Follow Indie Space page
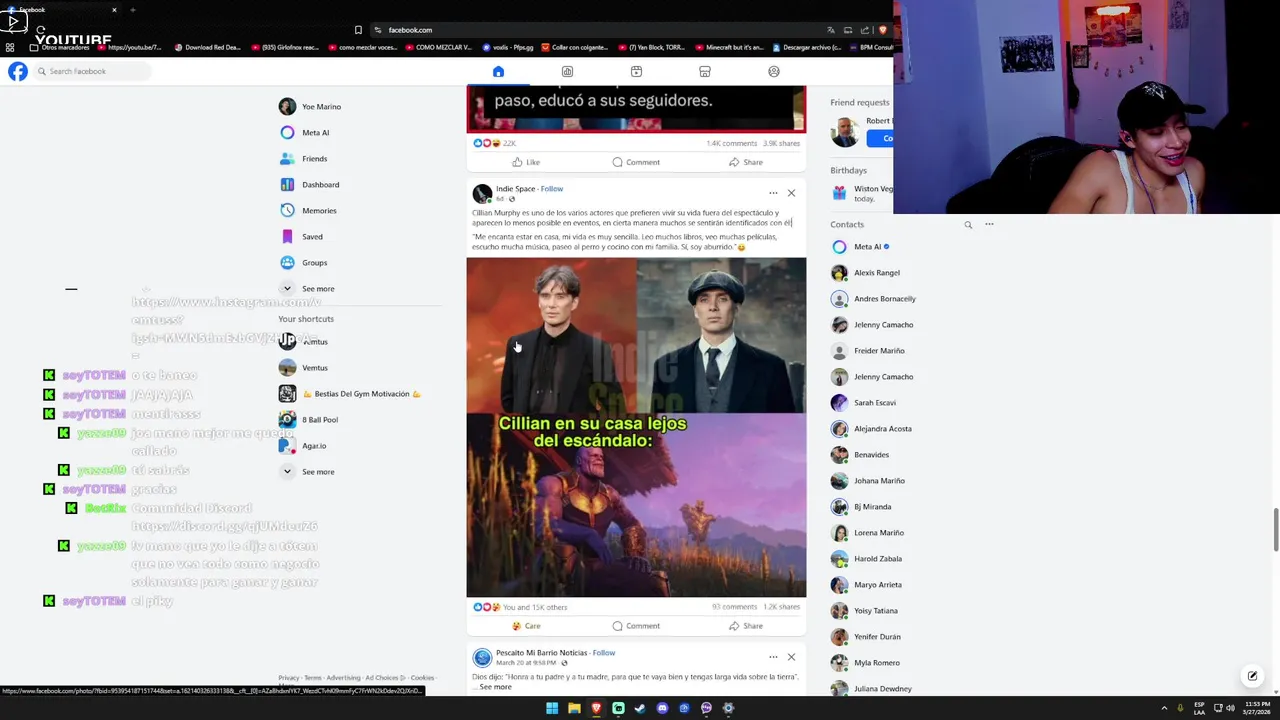The image size is (1280, 720). pyautogui.click(x=552, y=188)
